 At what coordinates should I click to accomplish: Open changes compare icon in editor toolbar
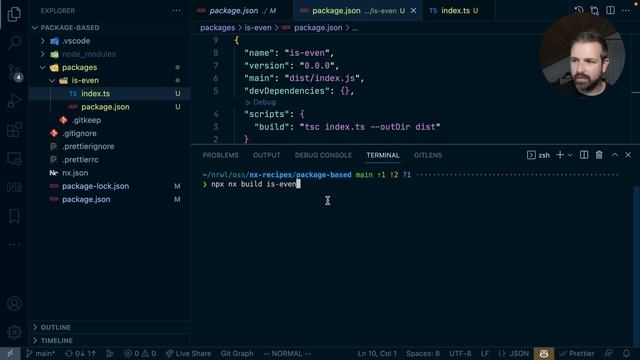click(594, 11)
